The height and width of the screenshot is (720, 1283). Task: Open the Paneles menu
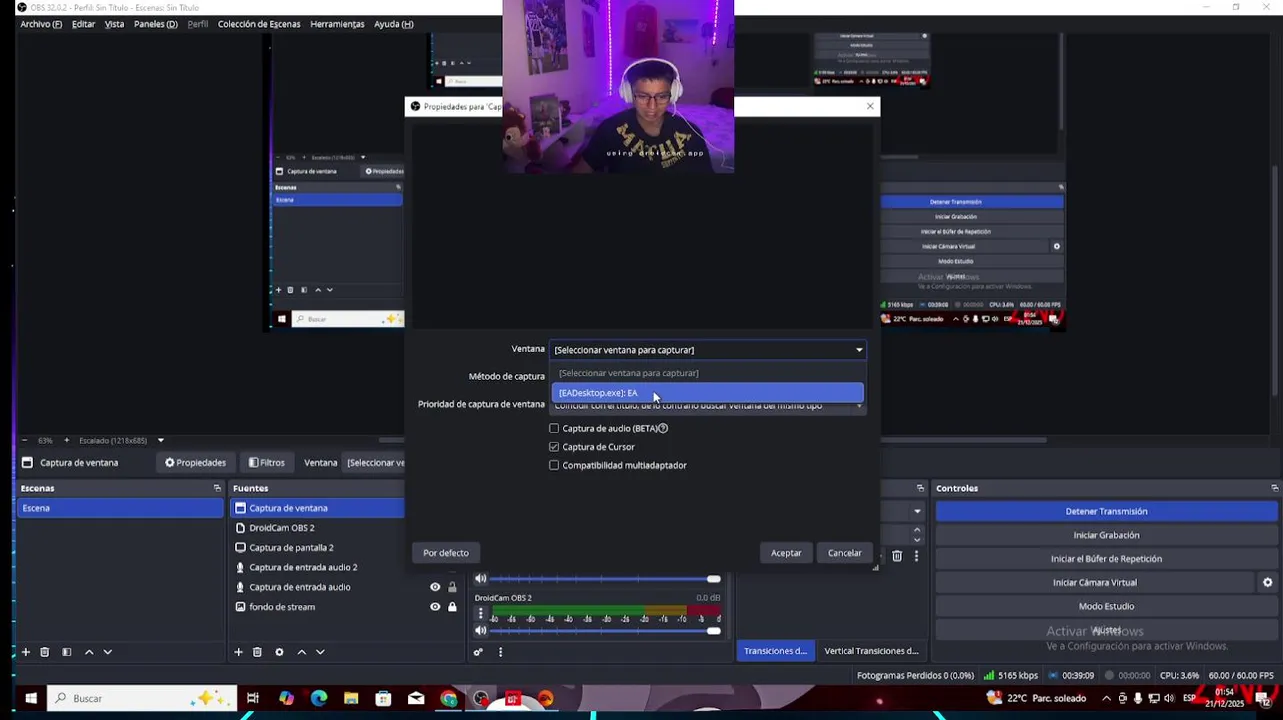(156, 24)
